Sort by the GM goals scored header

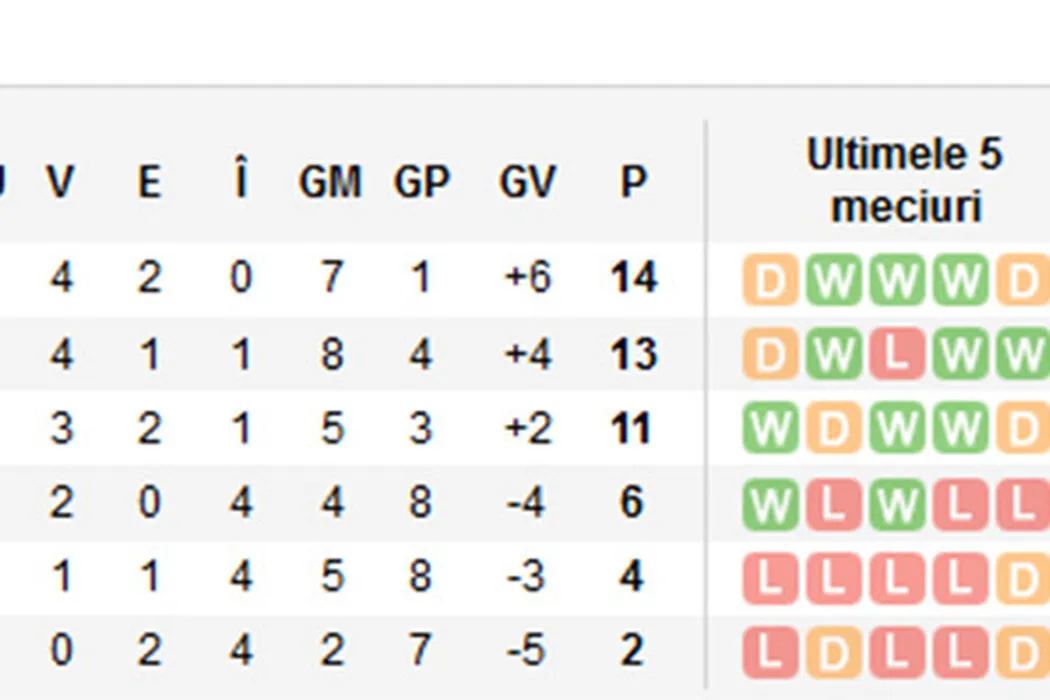(329, 182)
